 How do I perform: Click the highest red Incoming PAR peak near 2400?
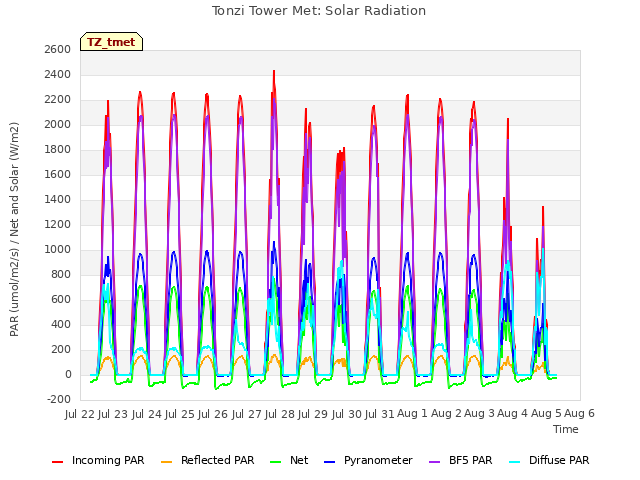[274, 71]
